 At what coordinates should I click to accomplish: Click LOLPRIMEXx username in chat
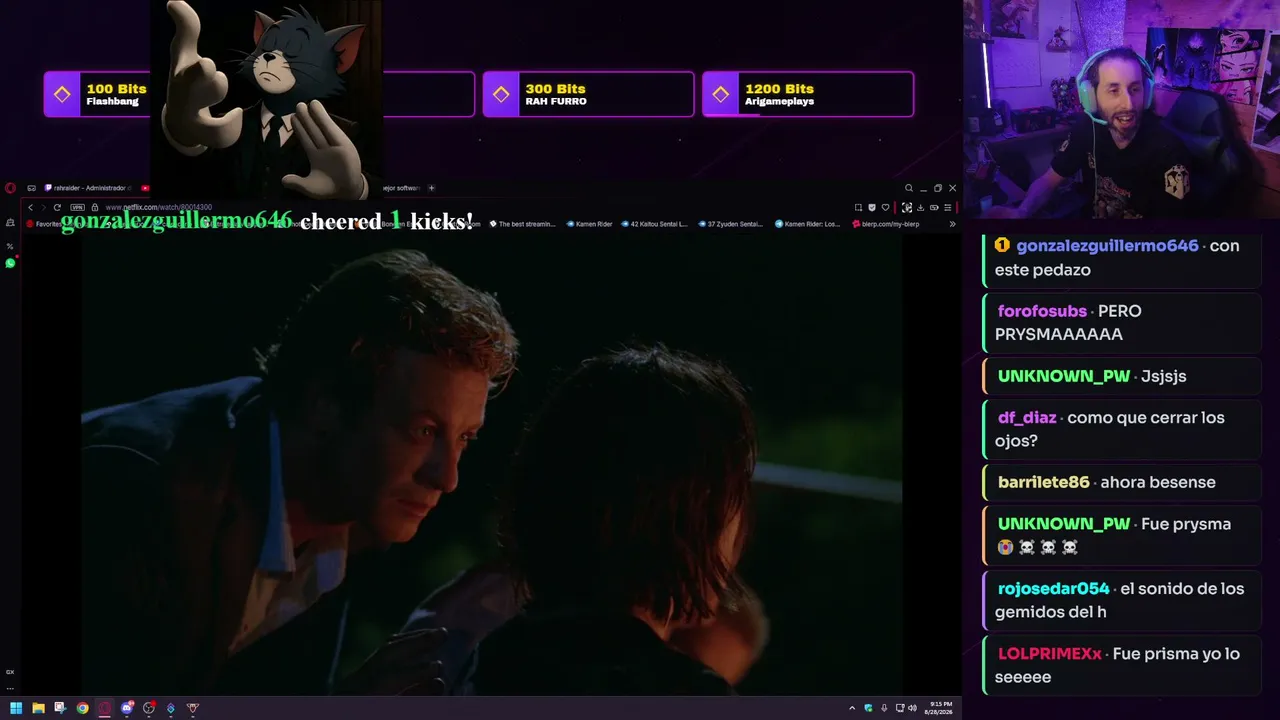pos(1049,653)
